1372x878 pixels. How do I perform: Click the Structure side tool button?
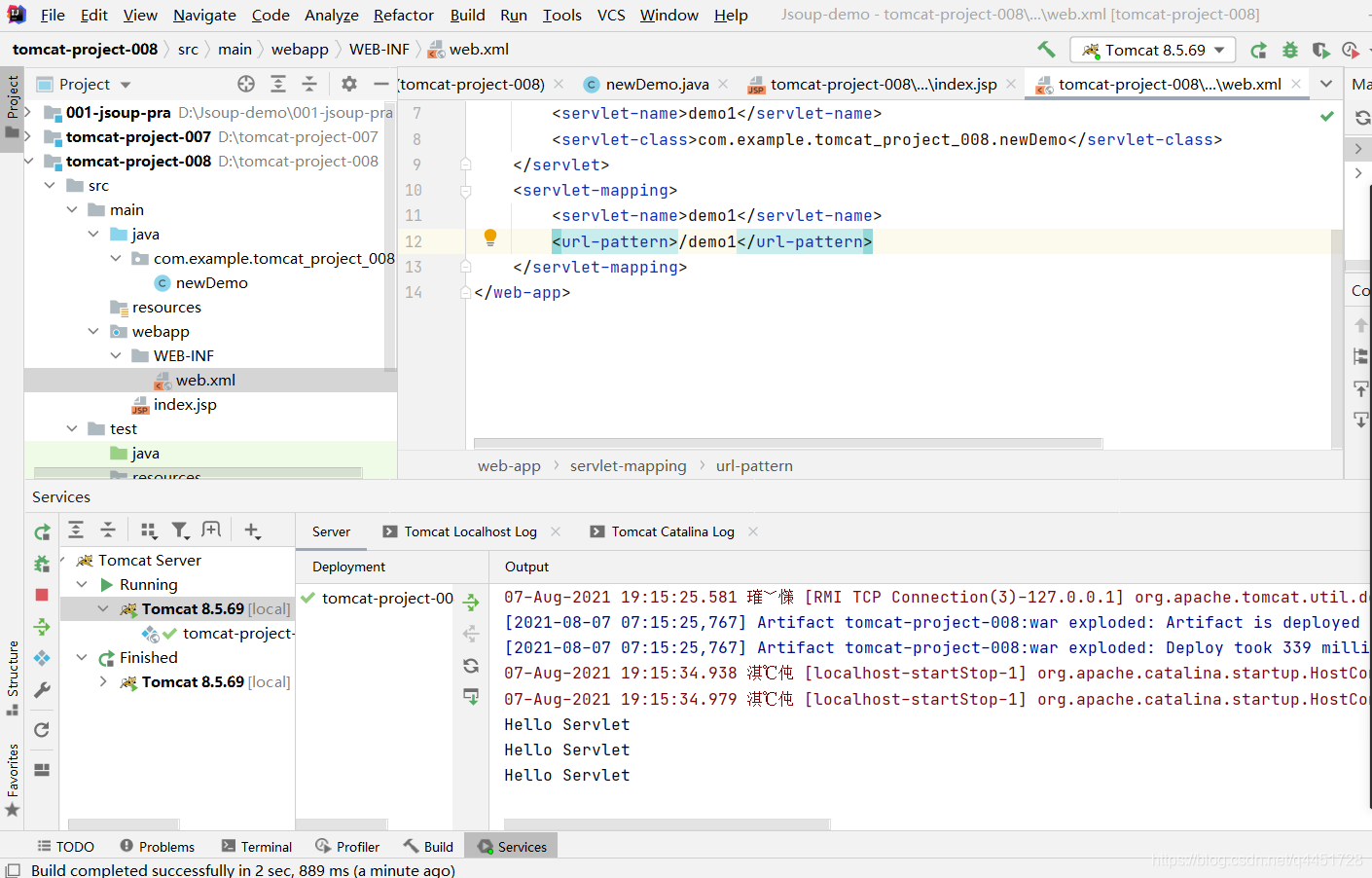(x=12, y=677)
